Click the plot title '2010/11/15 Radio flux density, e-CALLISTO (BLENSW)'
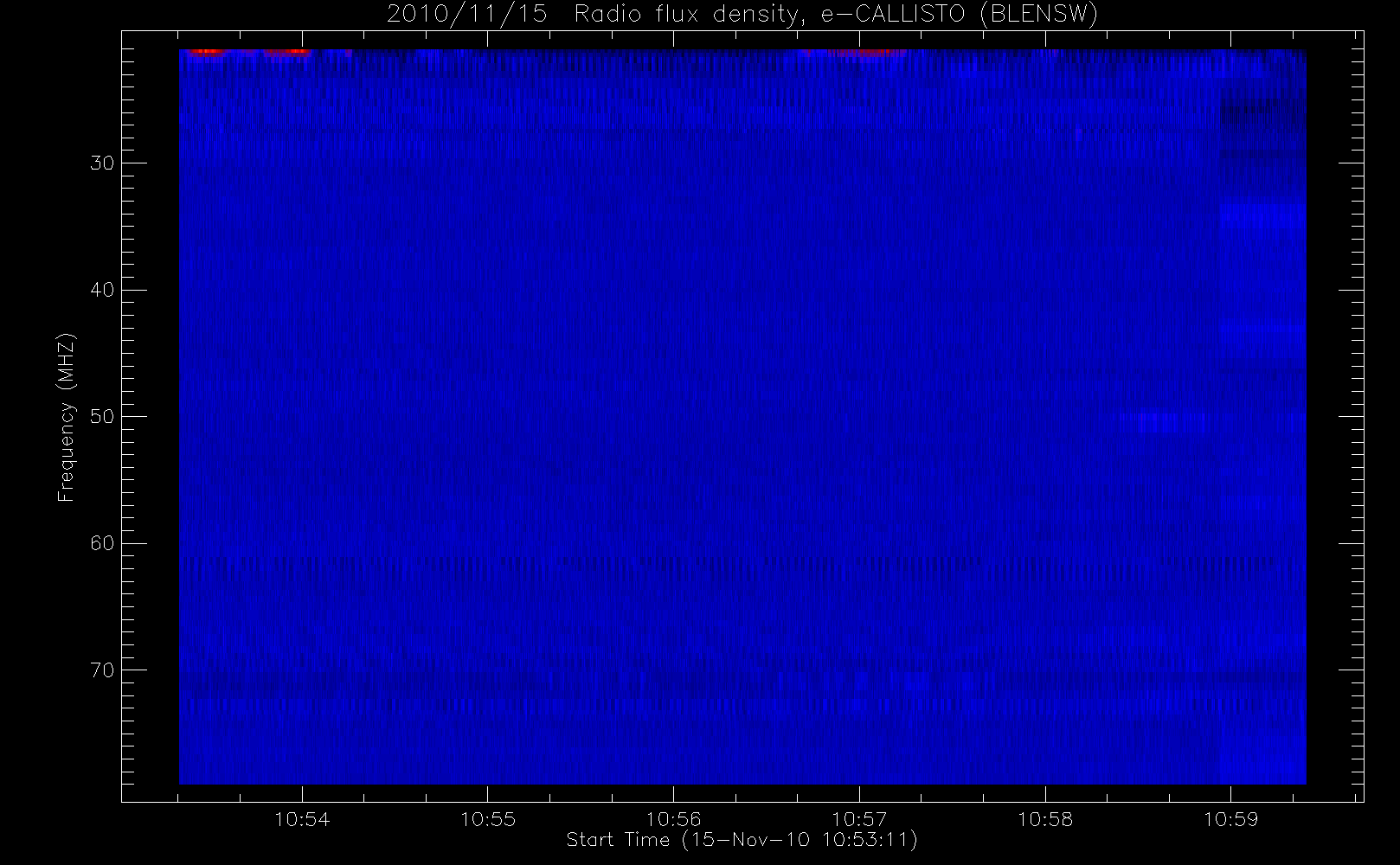The image size is (1400, 865). [742, 15]
